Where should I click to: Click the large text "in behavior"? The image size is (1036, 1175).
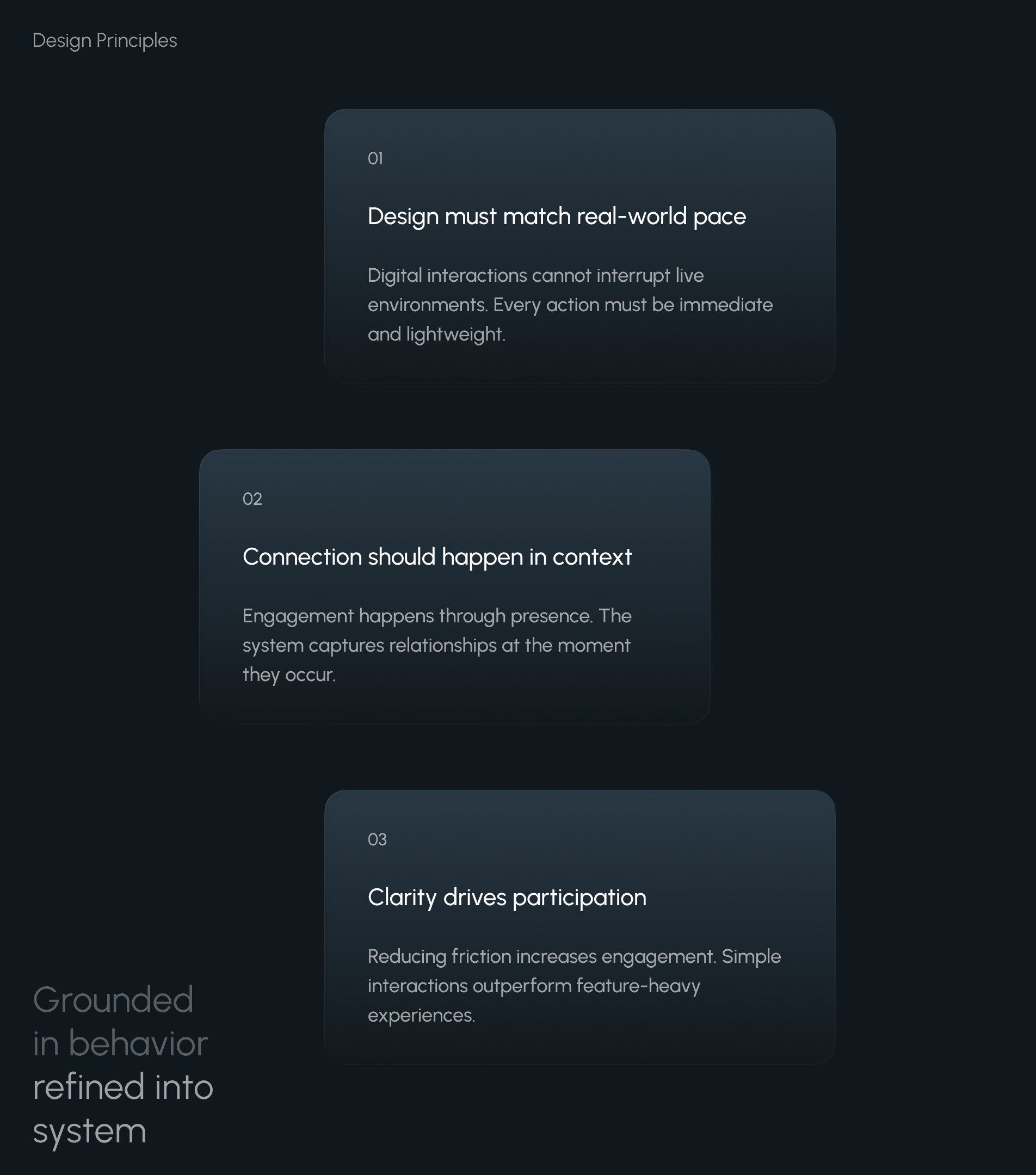pyautogui.click(x=120, y=1043)
